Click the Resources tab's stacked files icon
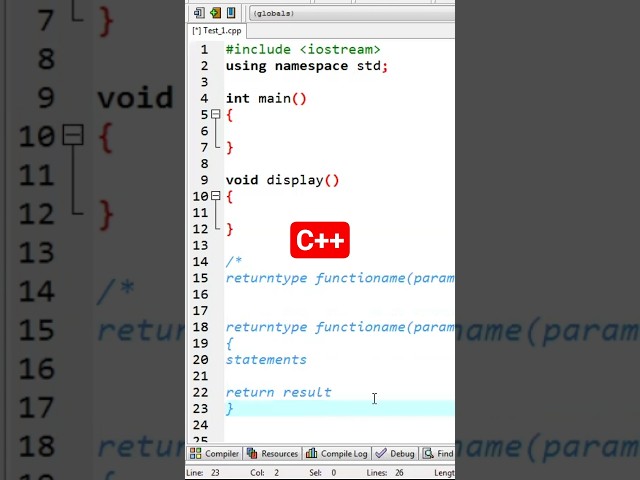Viewport: 640px width, 480px height. (252, 453)
